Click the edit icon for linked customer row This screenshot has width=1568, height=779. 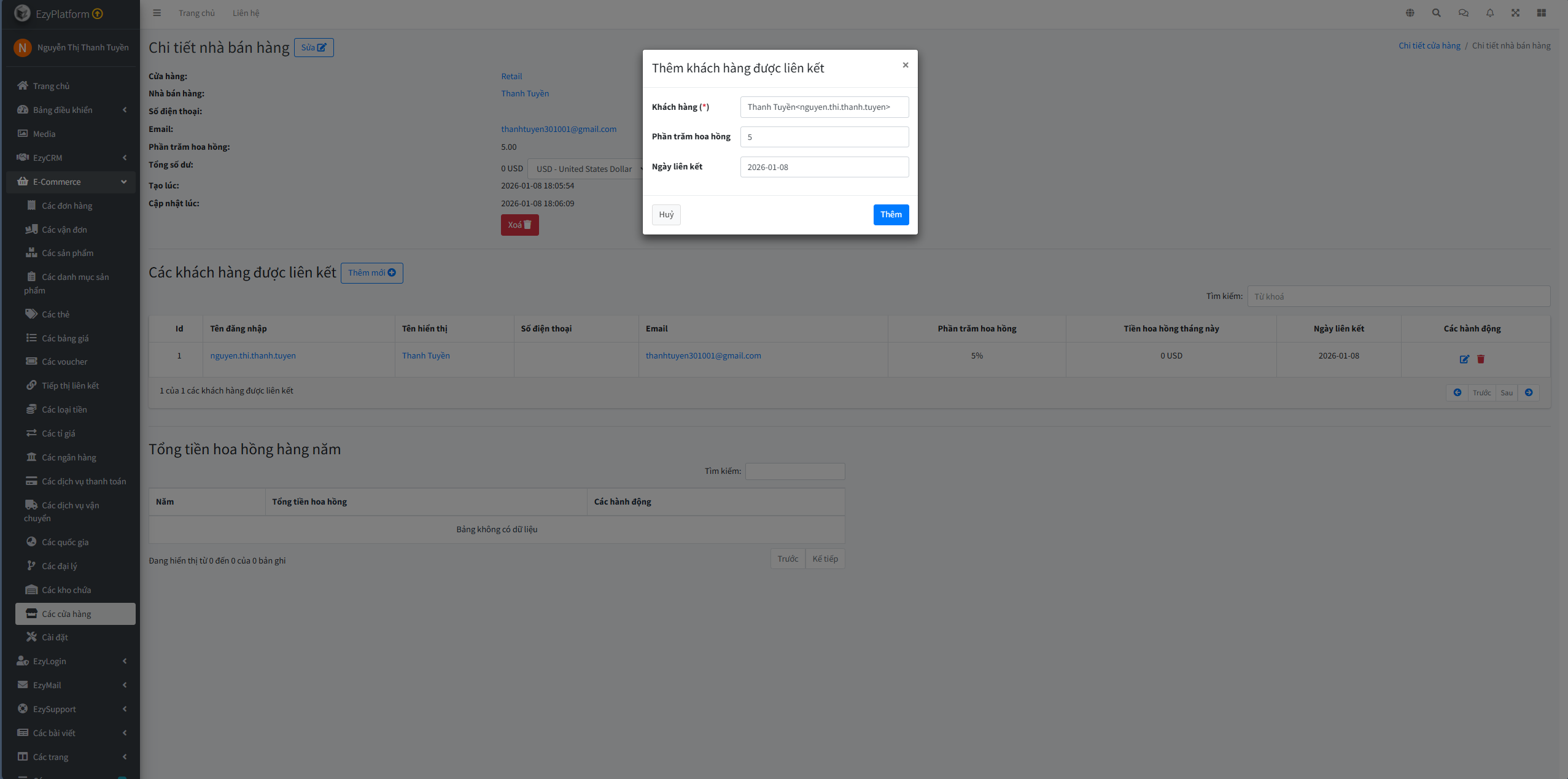tap(1464, 359)
